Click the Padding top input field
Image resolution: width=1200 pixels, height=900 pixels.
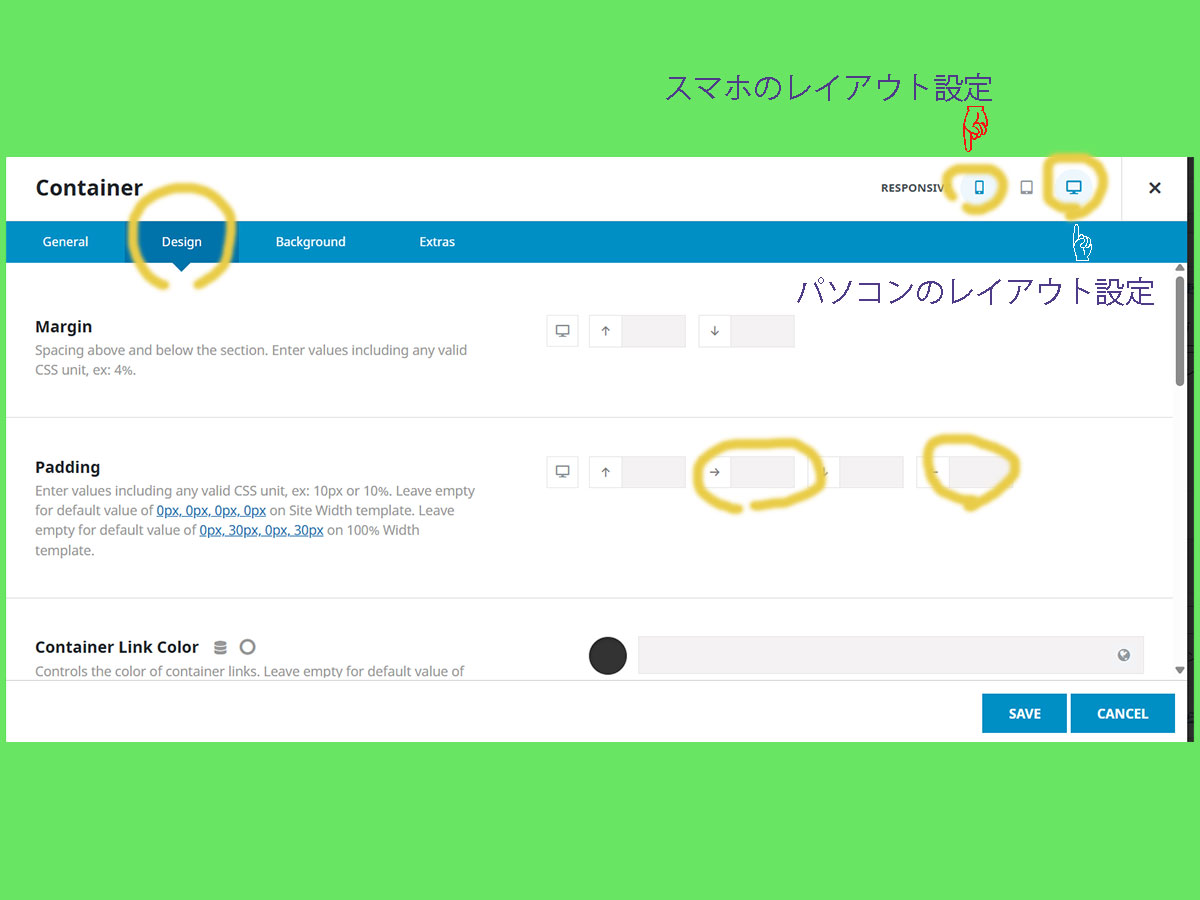(x=653, y=472)
